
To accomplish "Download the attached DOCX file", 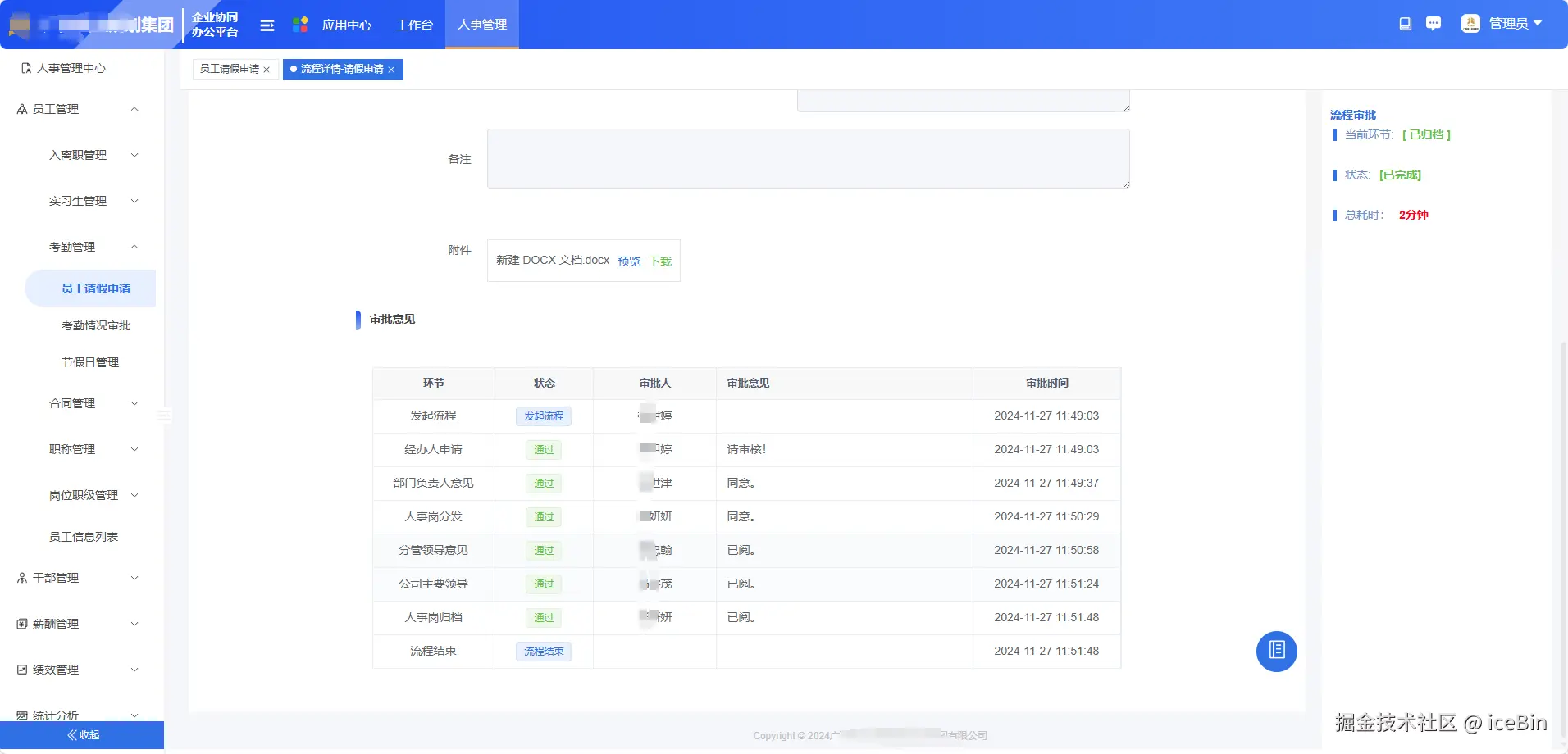I will (659, 261).
